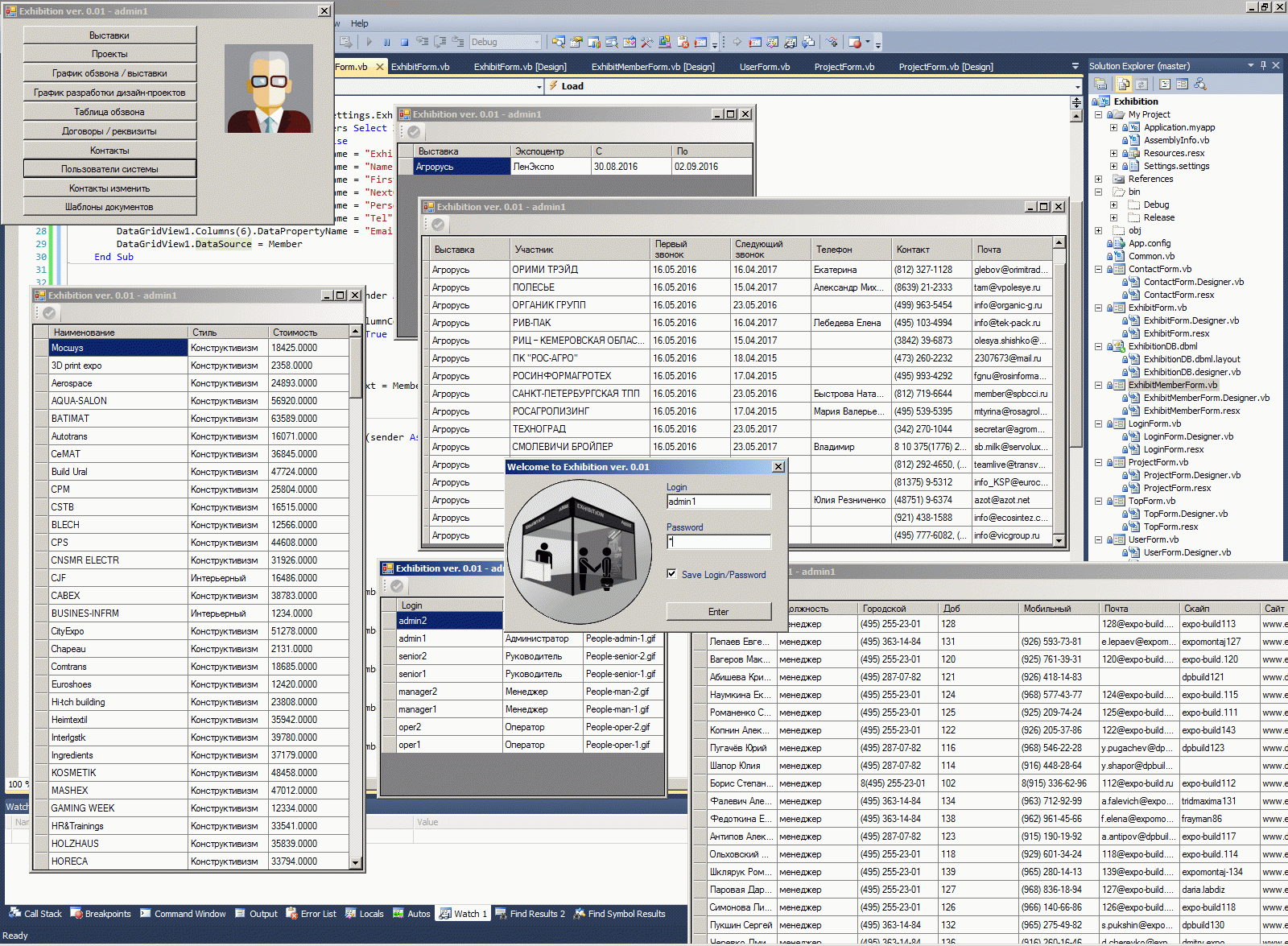Click ОРИМИ ТРЭЙД cell in members grid
Screen dimensions: 1288x946
tap(580, 270)
